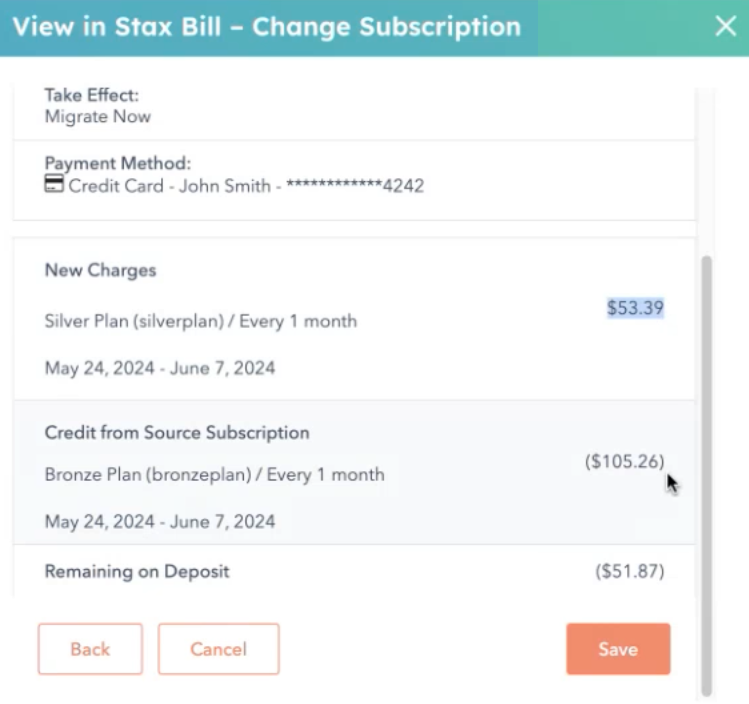Click the Silver Plan date range
The image size is (749, 704).
click(160, 368)
